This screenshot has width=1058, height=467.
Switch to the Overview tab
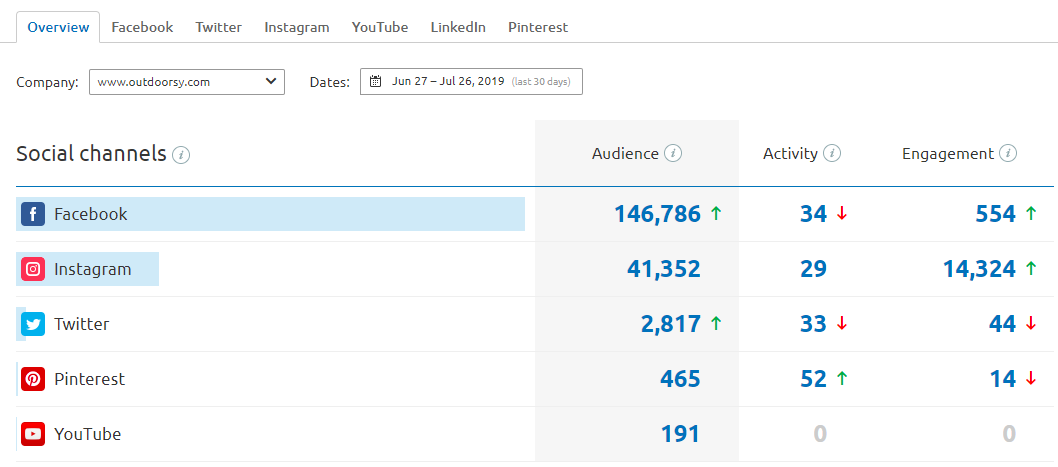[58, 28]
